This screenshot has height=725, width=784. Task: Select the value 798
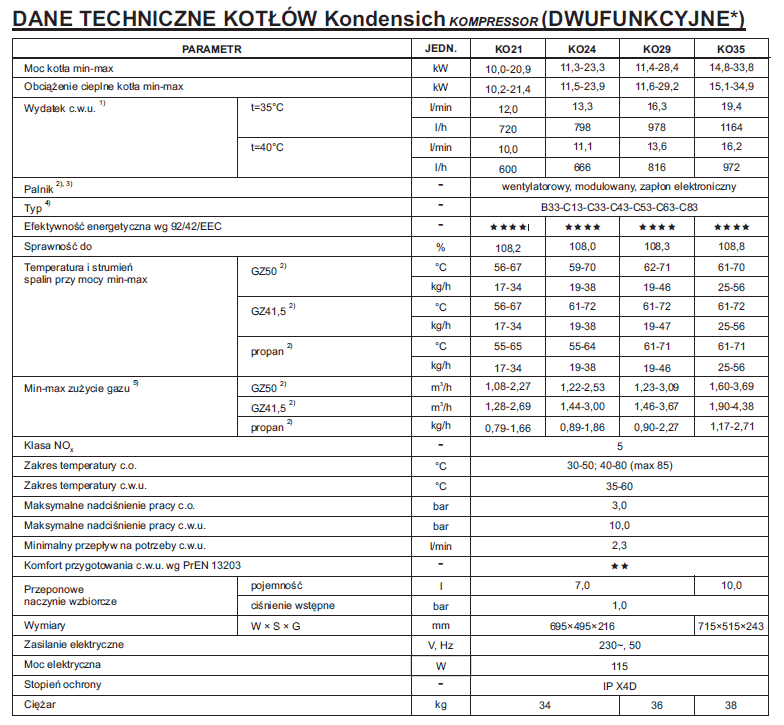[x=582, y=128]
